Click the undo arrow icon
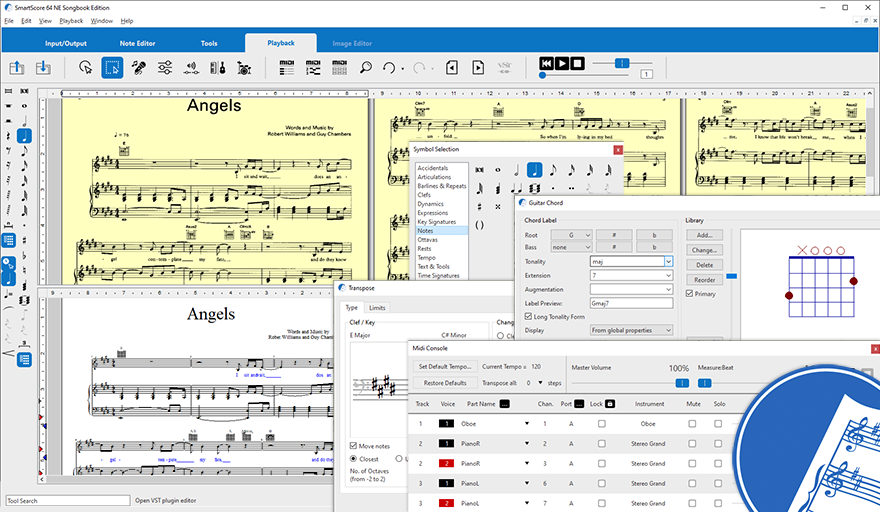This screenshot has width=880, height=512. point(389,68)
